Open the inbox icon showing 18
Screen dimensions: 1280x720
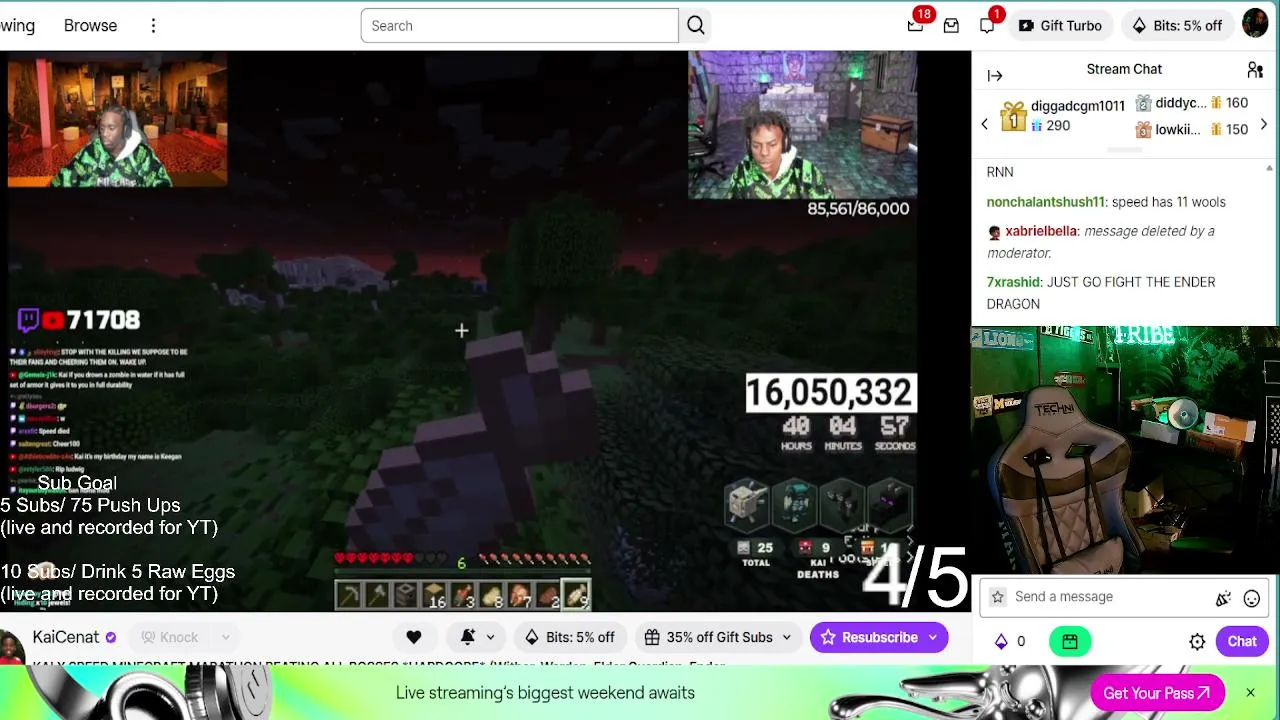[916, 25]
